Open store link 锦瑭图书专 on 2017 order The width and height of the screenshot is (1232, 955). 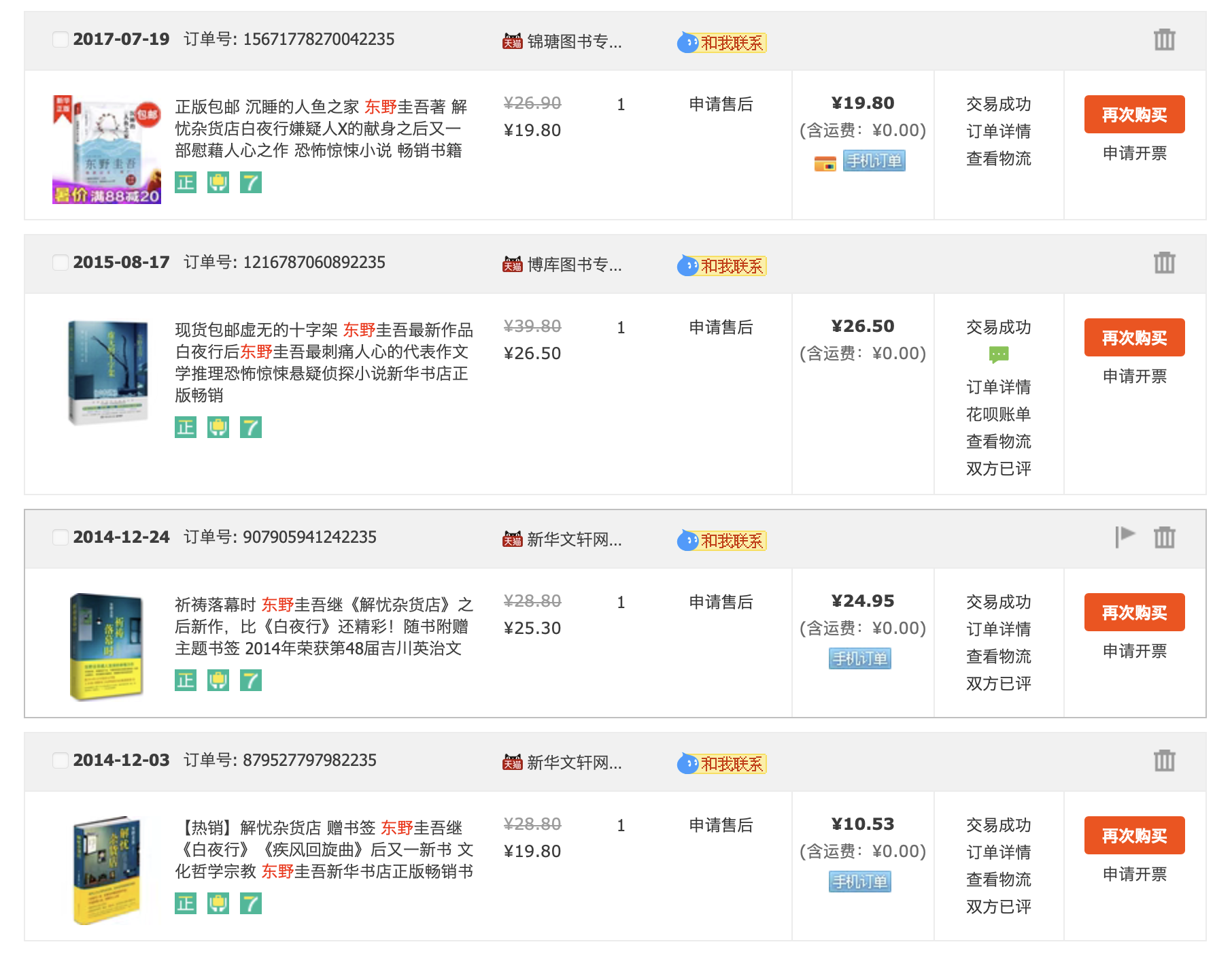coord(574,42)
